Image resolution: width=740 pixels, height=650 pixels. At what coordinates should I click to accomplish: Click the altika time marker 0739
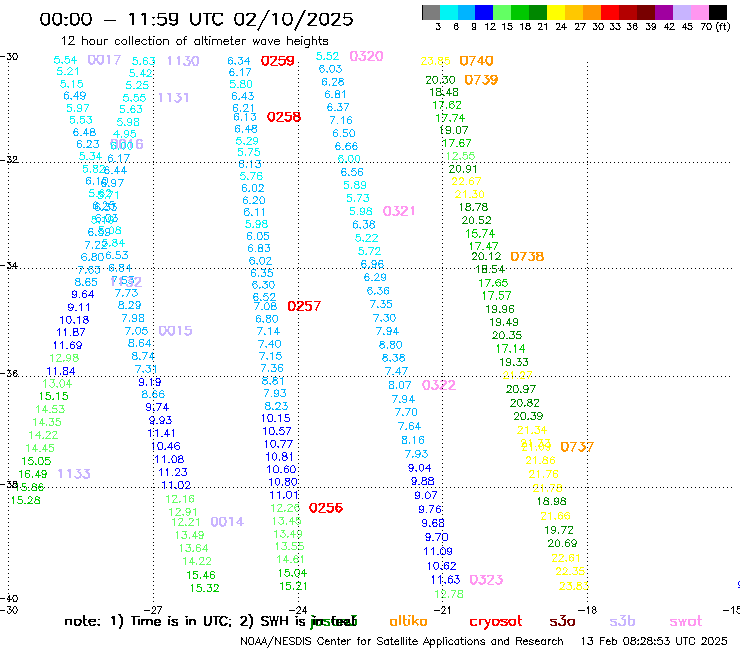[x=481, y=80]
